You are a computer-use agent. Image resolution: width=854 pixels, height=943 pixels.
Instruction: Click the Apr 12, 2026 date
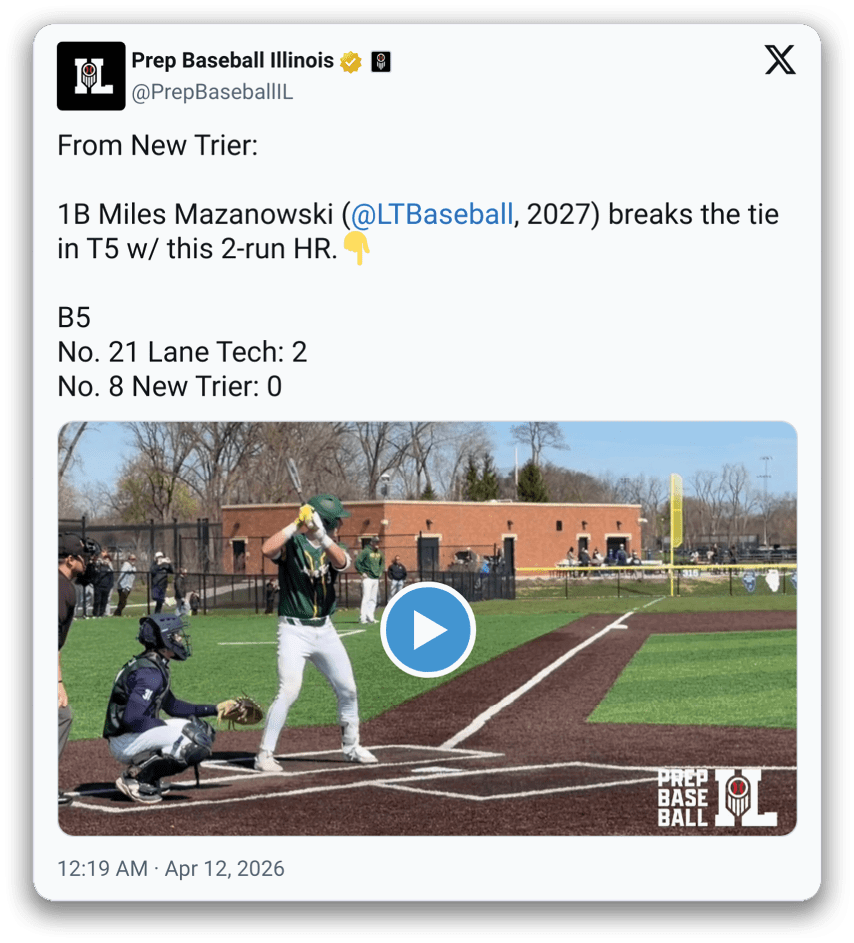coord(224,868)
